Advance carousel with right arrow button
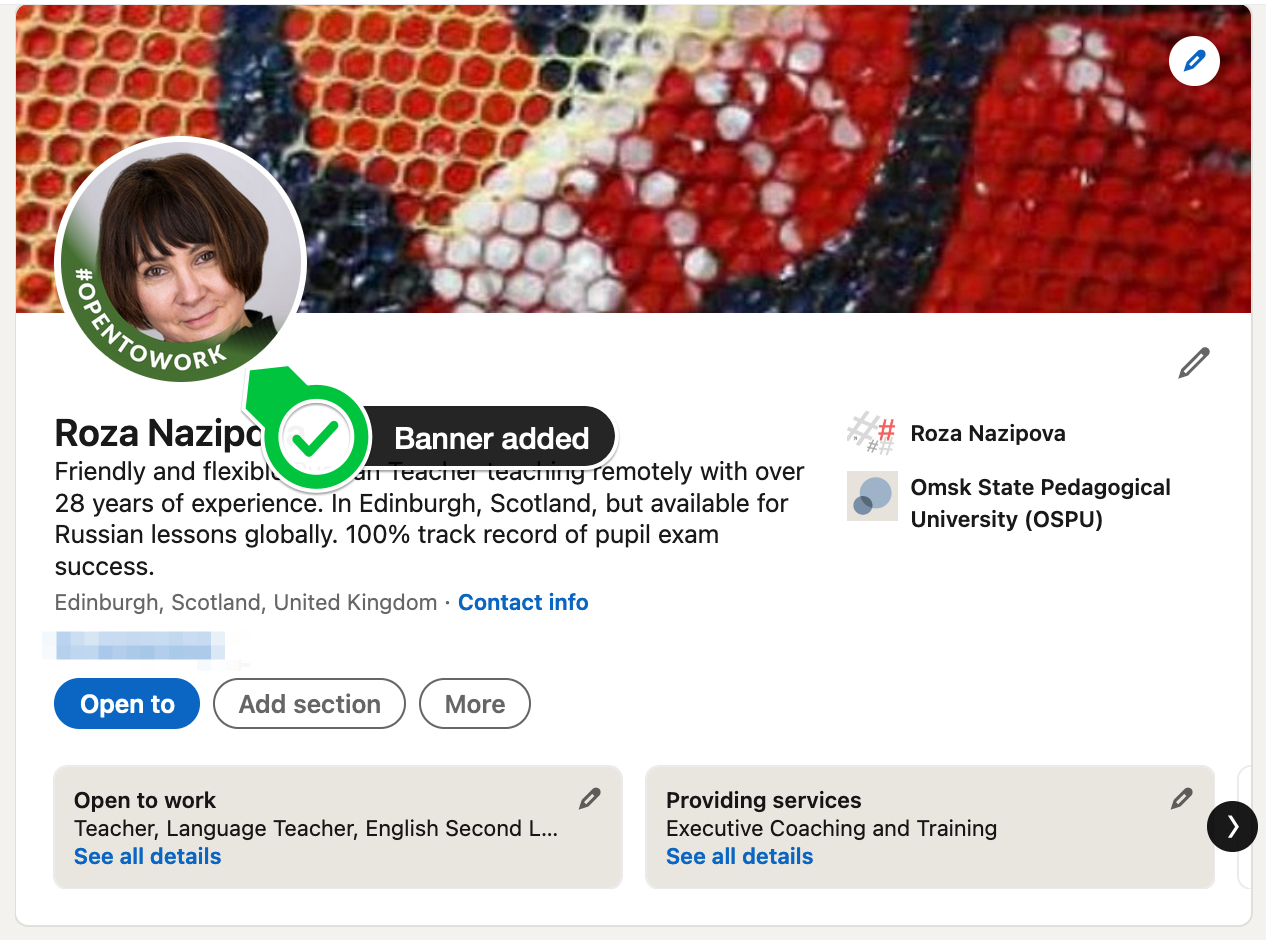This screenshot has width=1266, height=940. click(x=1232, y=826)
